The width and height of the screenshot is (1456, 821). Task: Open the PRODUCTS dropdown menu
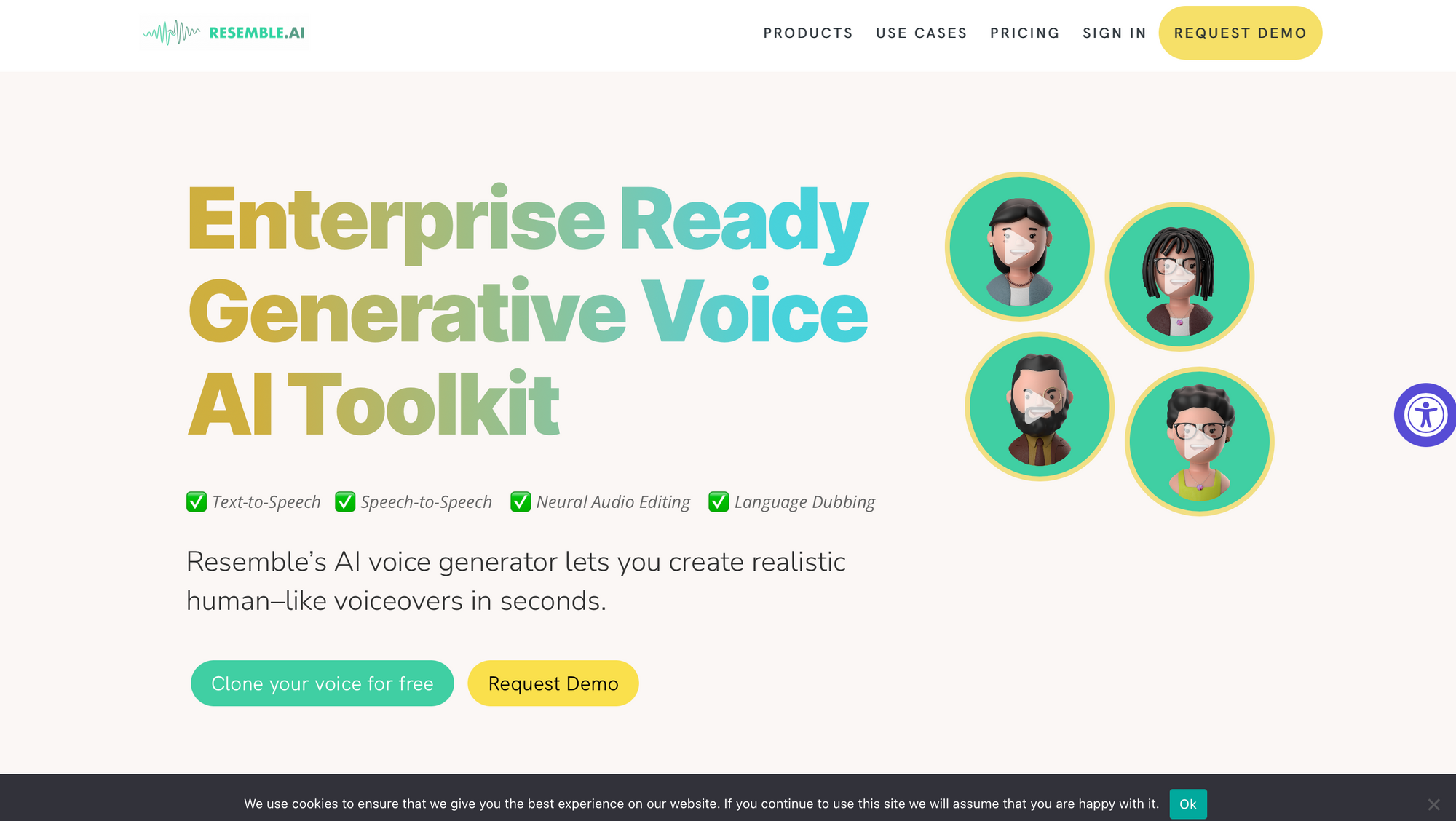tap(808, 33)
